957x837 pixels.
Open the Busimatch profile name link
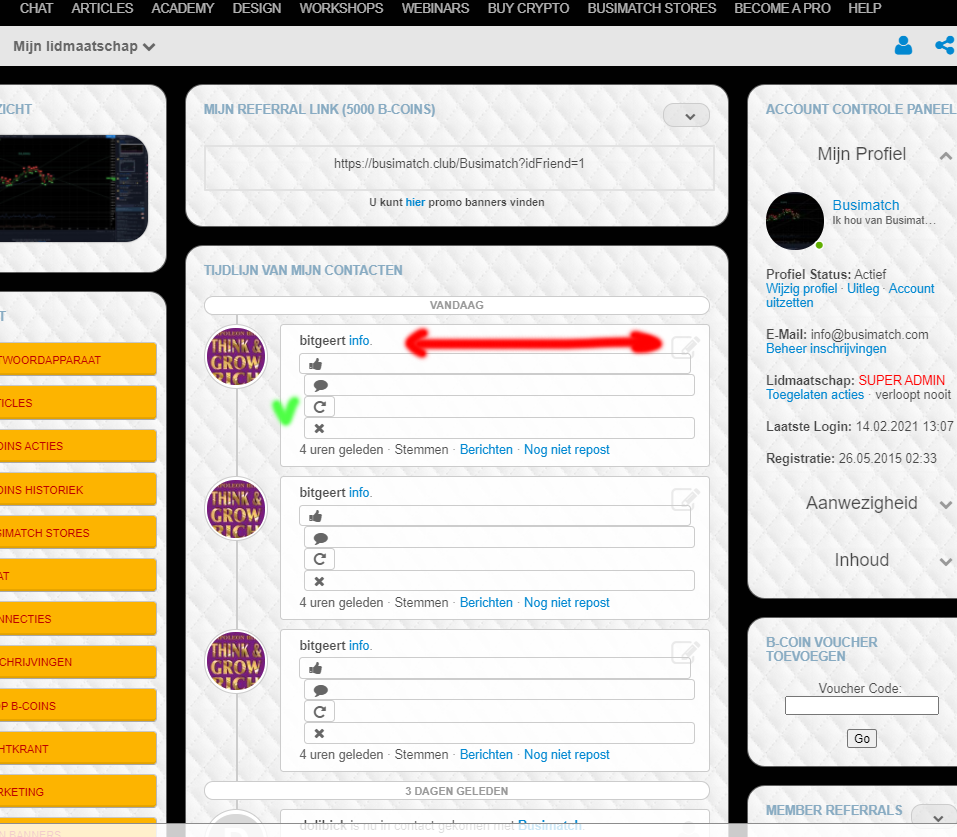(865, 205)
